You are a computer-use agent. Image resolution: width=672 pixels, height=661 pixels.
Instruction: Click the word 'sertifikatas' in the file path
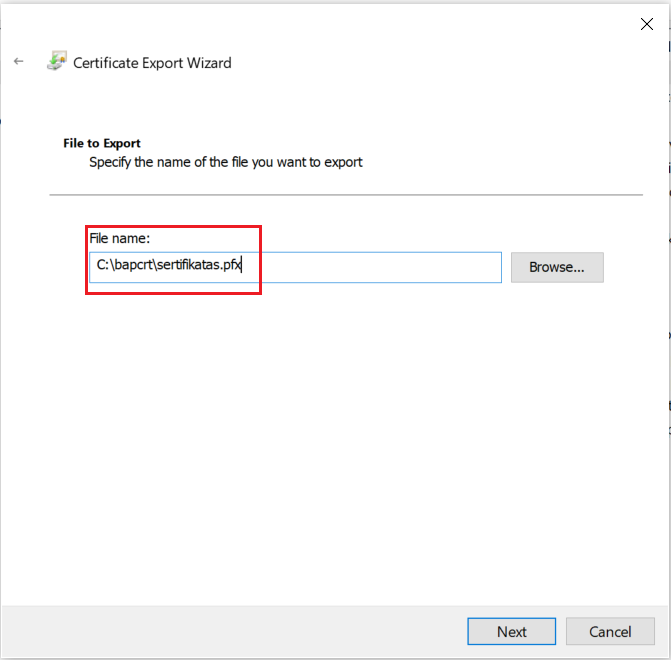pos(189,267)
